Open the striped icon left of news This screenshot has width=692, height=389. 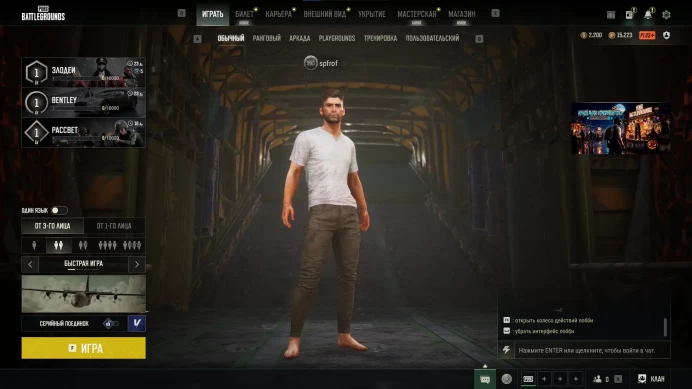point(611,15)
